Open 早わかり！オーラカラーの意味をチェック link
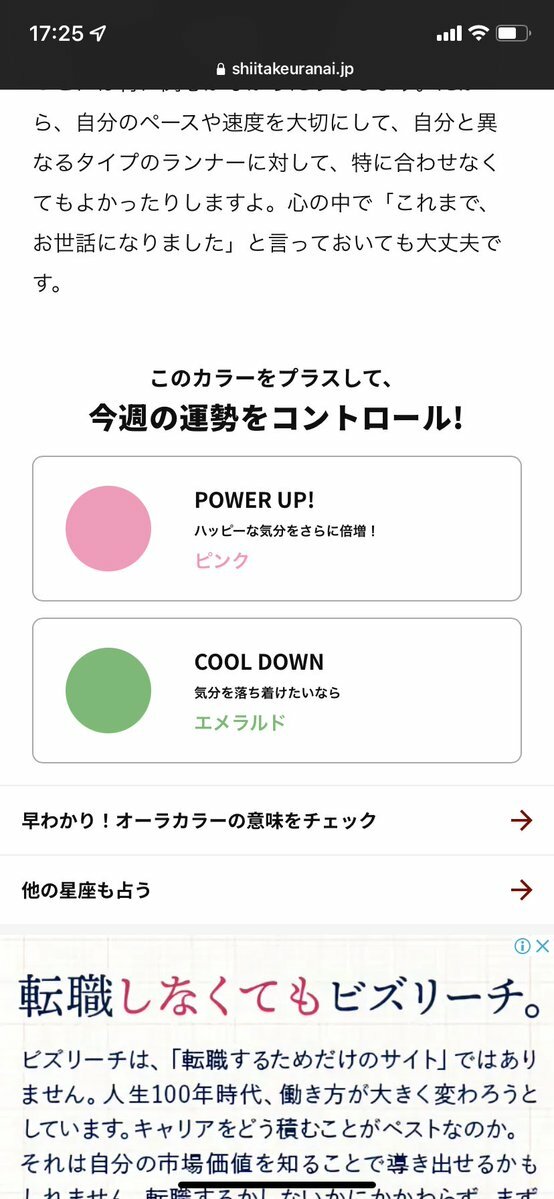 [x=277, y=820]
